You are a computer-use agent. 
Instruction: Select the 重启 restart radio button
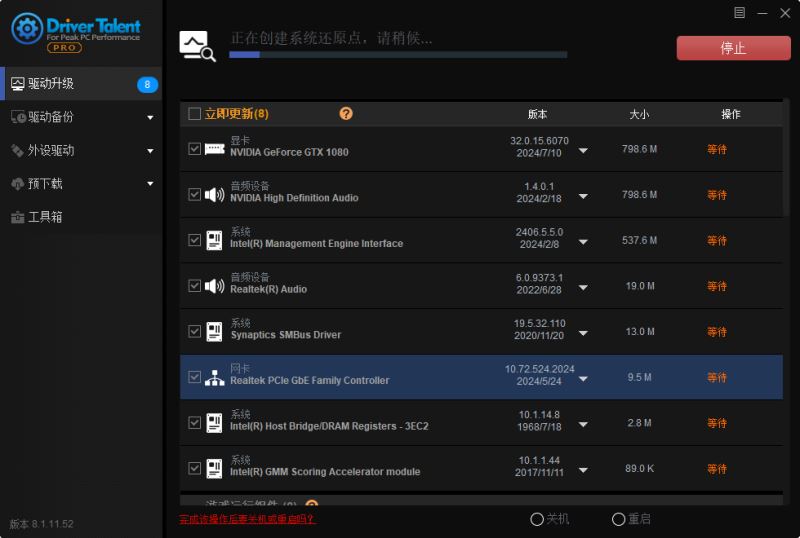pyautogui.click(x=618, y=520)
